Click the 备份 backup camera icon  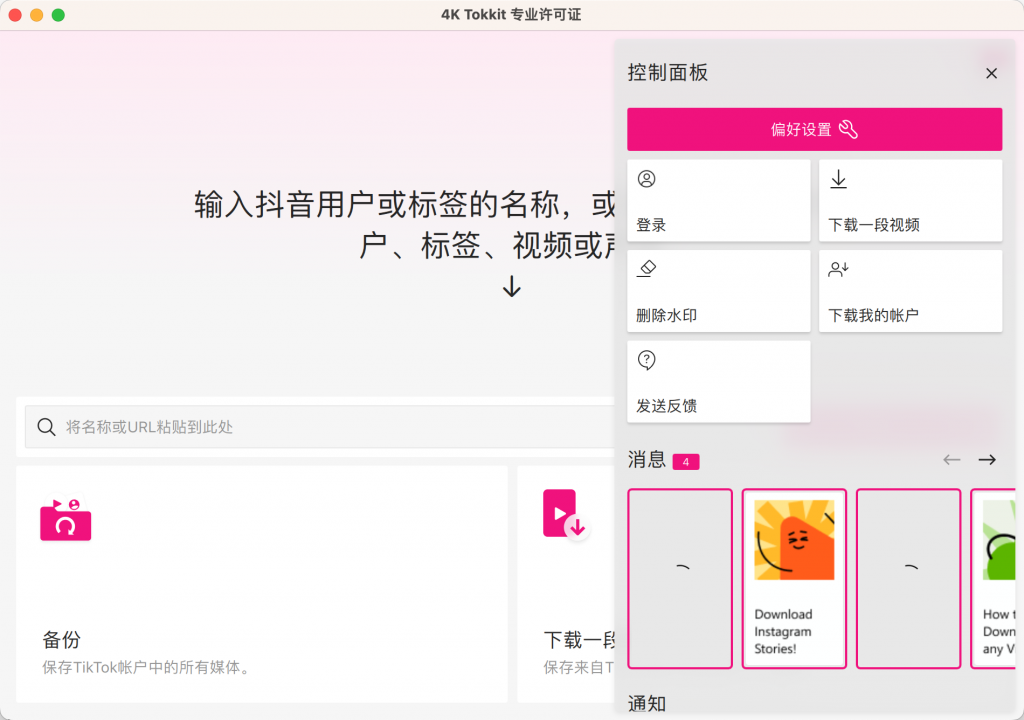pyautogui.click(x=65, y=522)
